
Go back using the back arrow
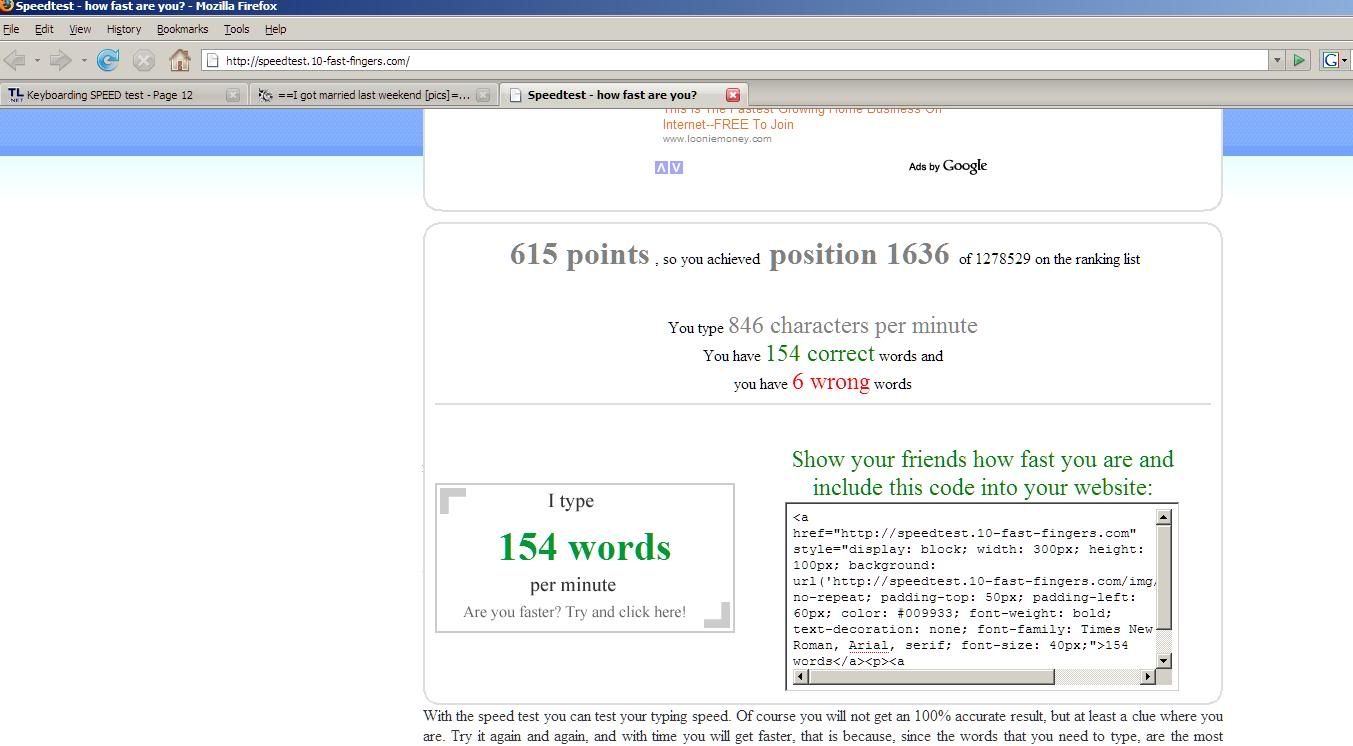click(x=15, y=60)
